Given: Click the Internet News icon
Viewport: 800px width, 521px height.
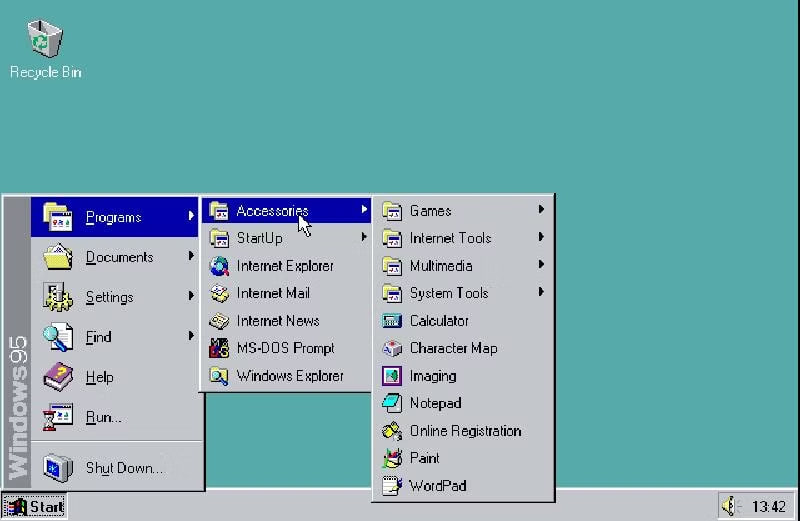Looking at the screenshot, I should [x=219, y=321].
